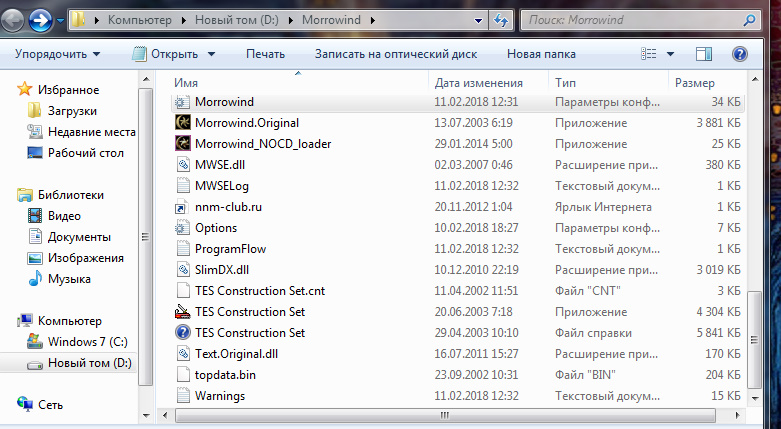Click the Options settings file icon

[182, 228]
